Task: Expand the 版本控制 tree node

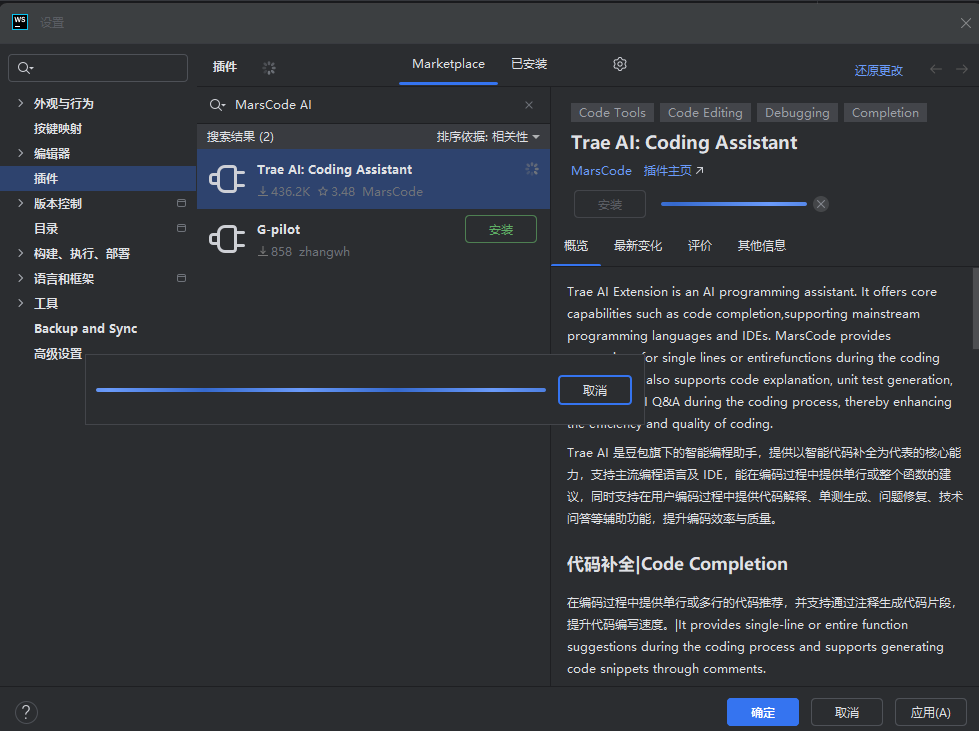Action: coord(21,203)
